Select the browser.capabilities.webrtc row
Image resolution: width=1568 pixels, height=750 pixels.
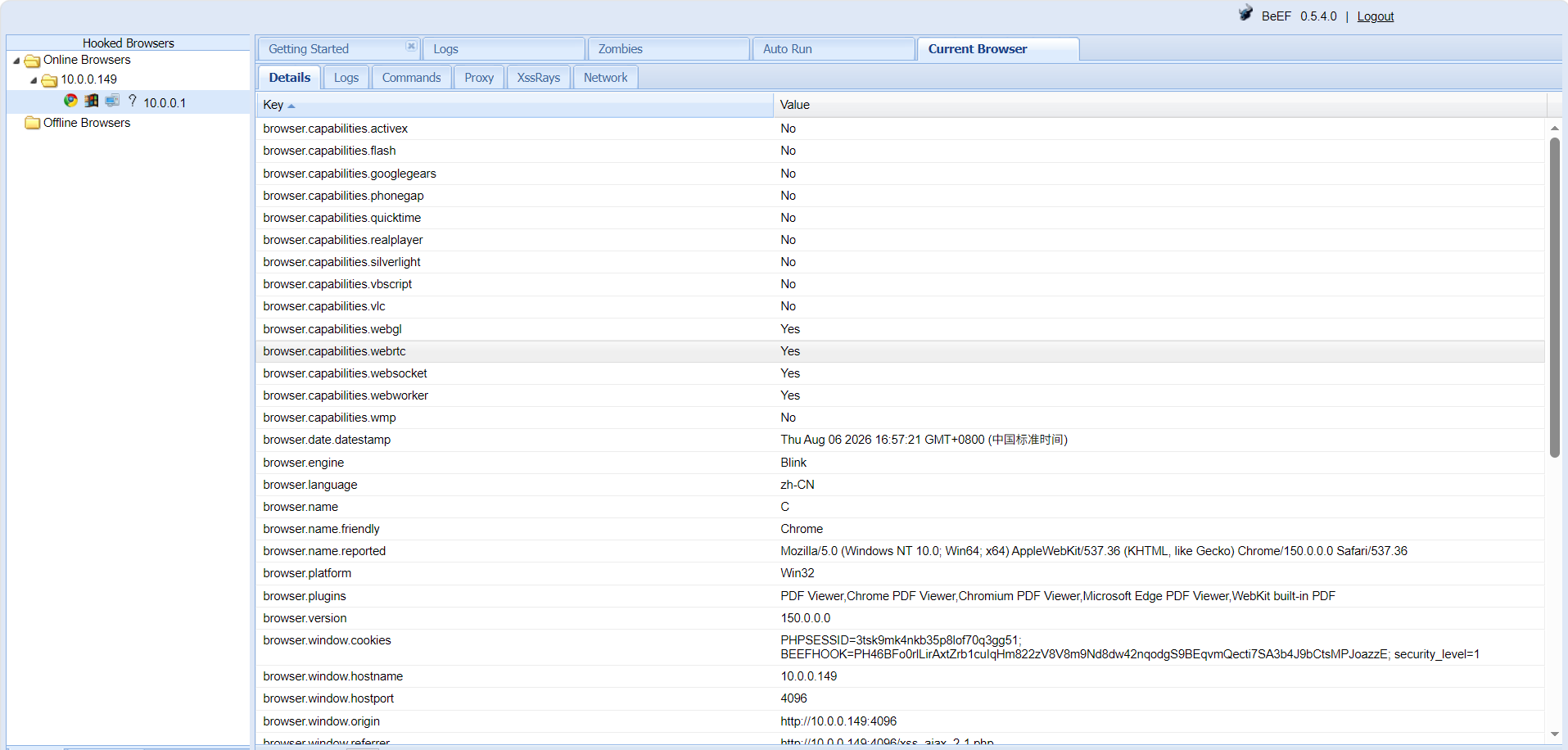pyautogui.click(x=901, y=351)
